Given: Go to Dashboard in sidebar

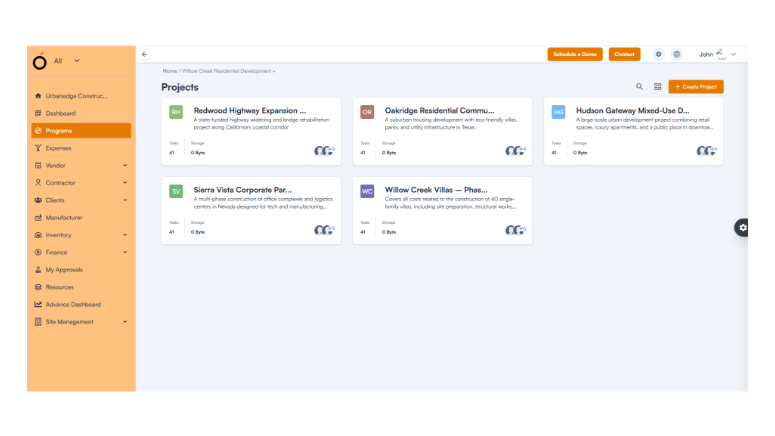Looking at the screenshot, I should [60, 113].
